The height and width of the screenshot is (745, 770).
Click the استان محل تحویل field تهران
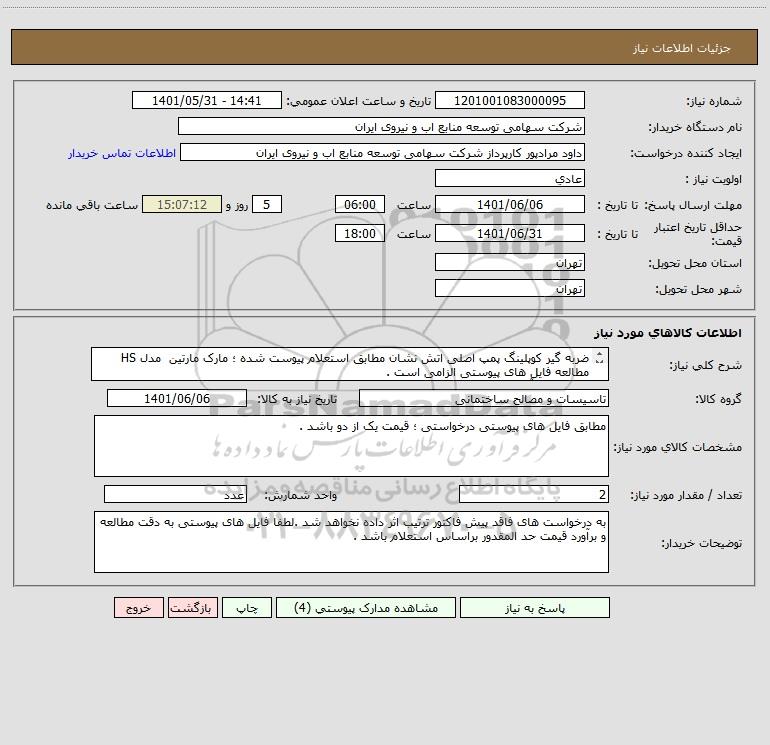coord(510,262)
